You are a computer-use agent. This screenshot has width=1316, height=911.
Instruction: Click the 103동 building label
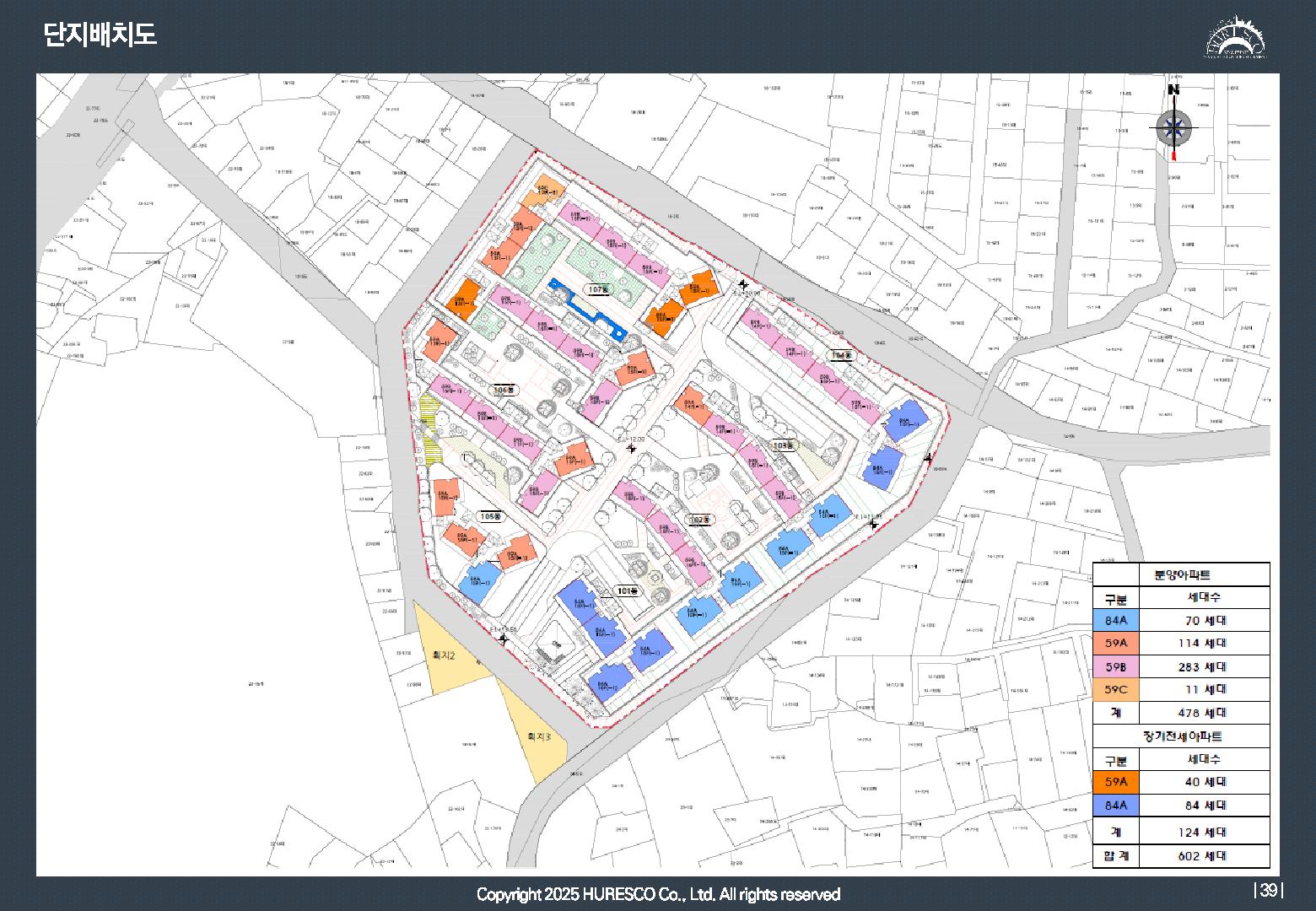(785, 445)
